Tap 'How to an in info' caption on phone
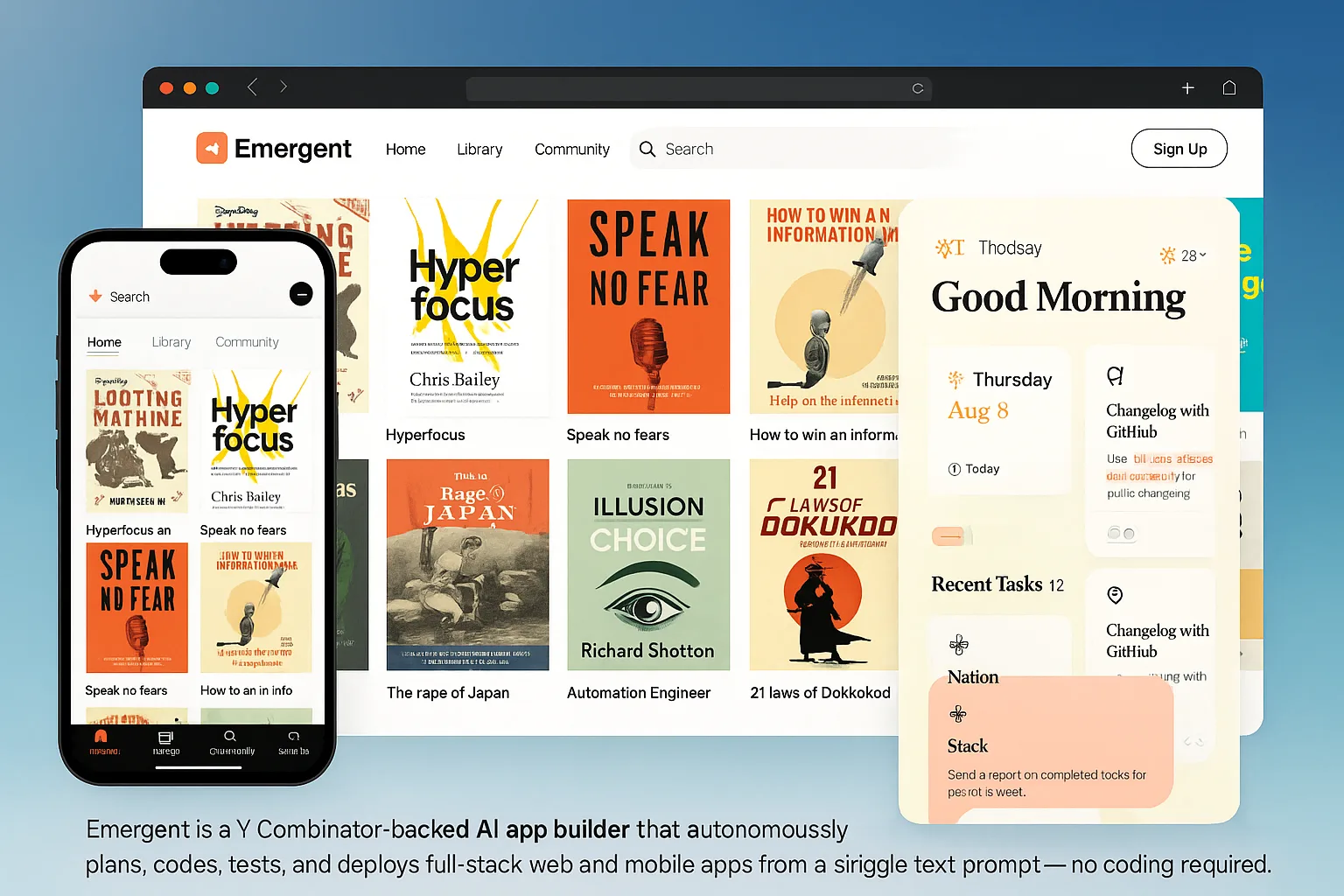Screen dimensions: 1344x896 [x=246, y=690]
